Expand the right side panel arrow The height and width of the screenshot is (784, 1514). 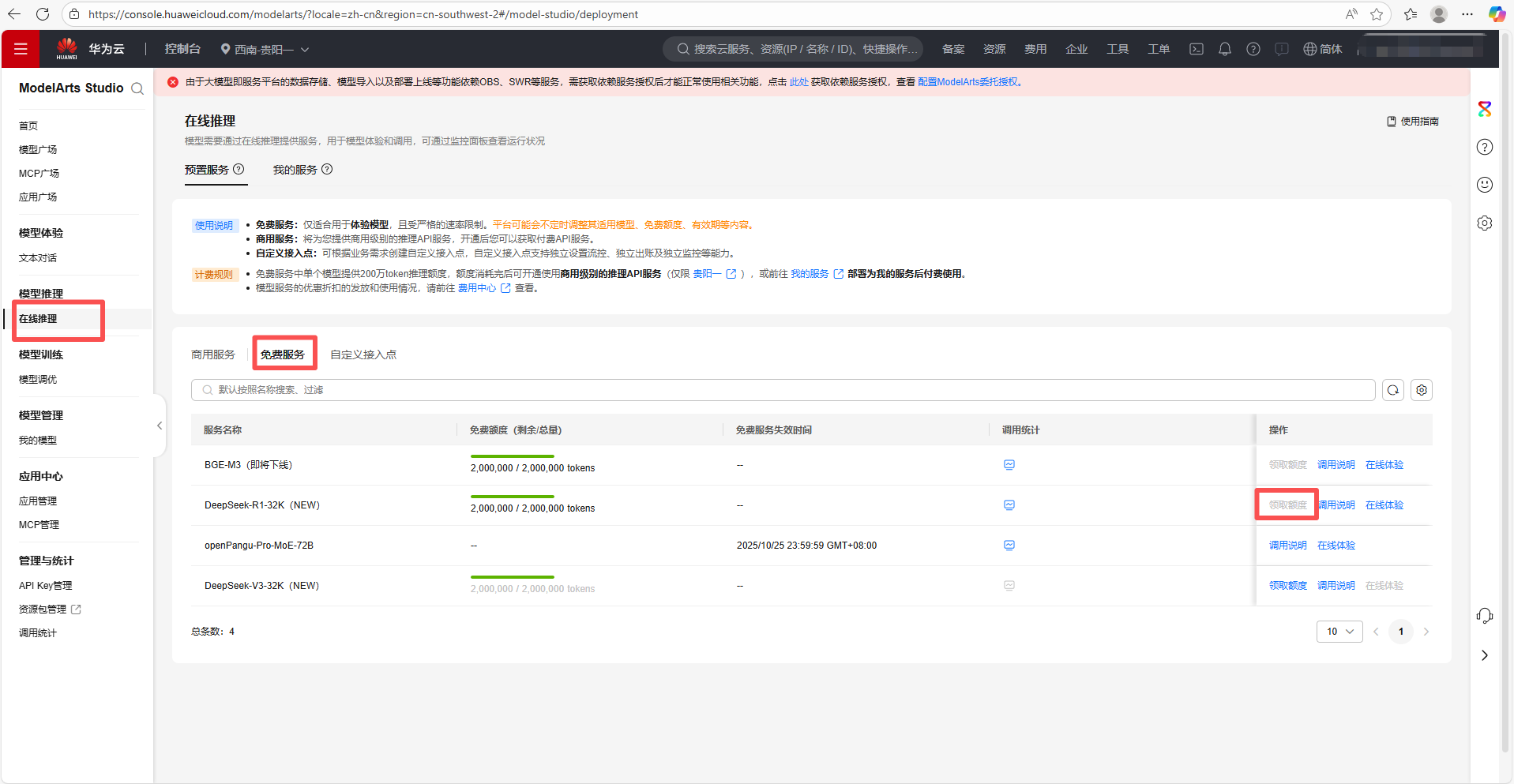pyautogui.click(x=1485, y=655)
